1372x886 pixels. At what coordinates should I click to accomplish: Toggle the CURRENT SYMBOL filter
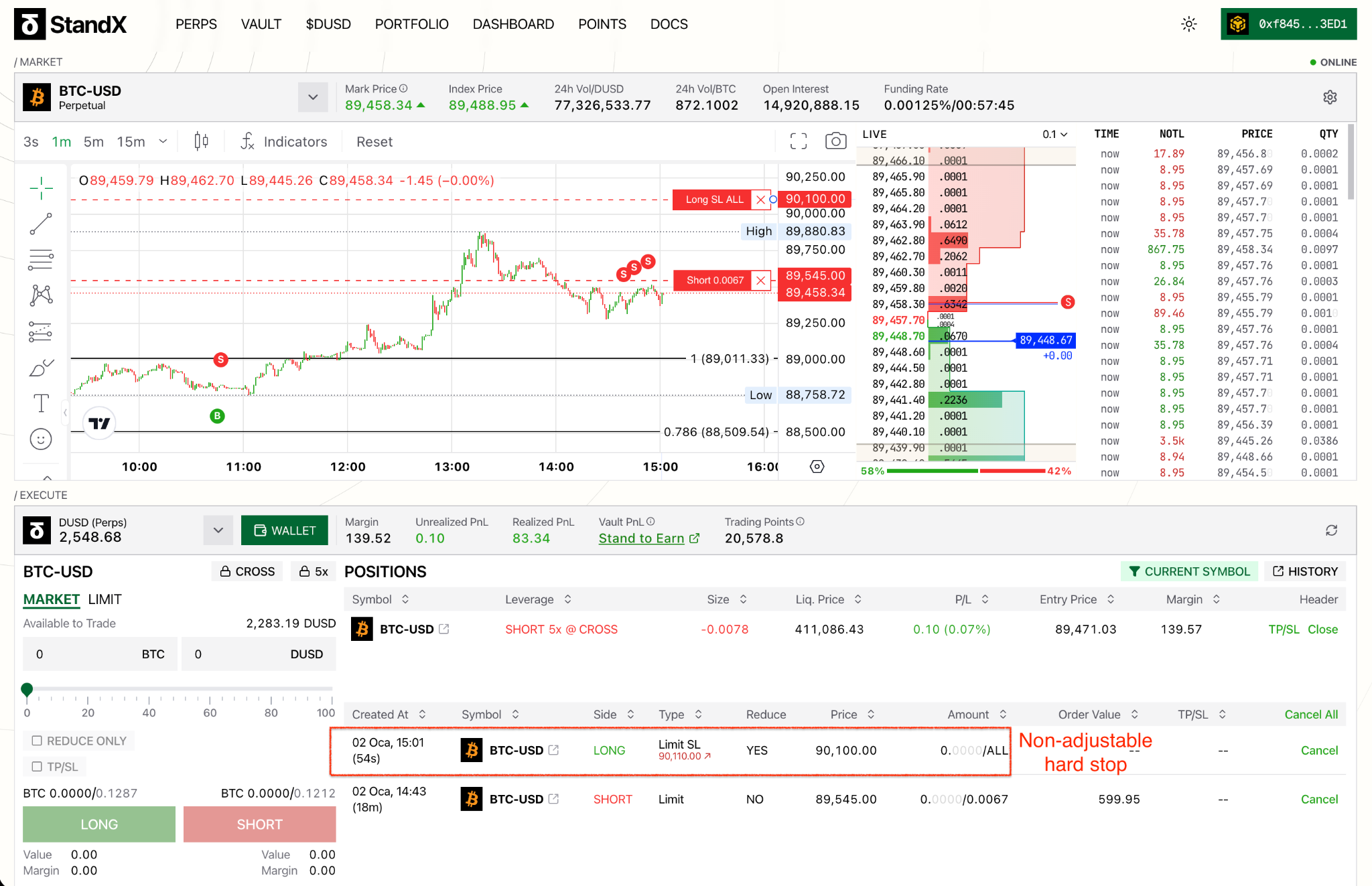1188,571
